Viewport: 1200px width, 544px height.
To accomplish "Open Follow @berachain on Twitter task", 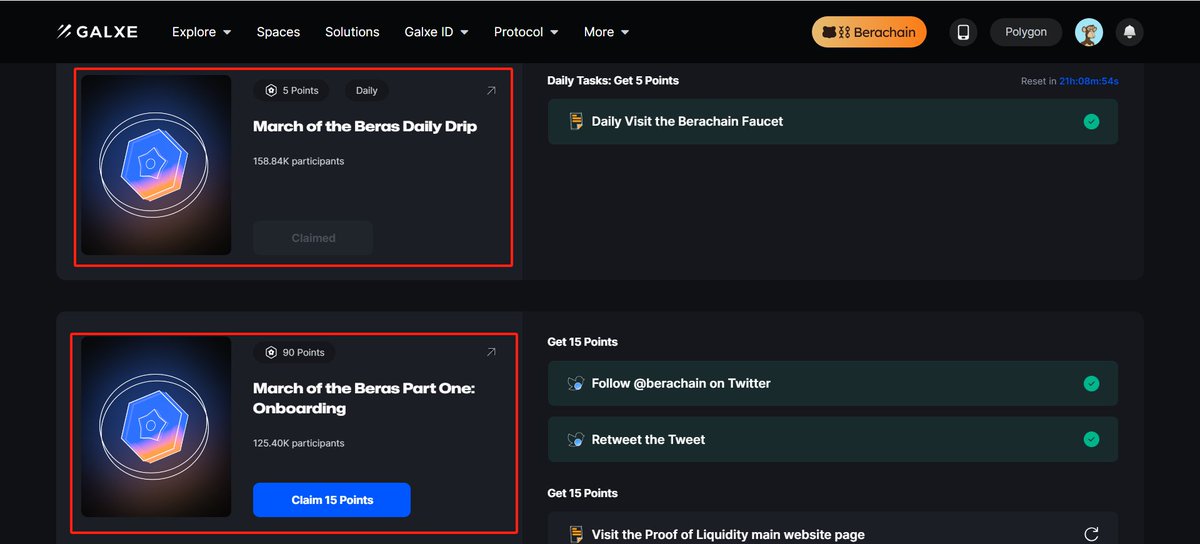I will click(x=832, y=383).
